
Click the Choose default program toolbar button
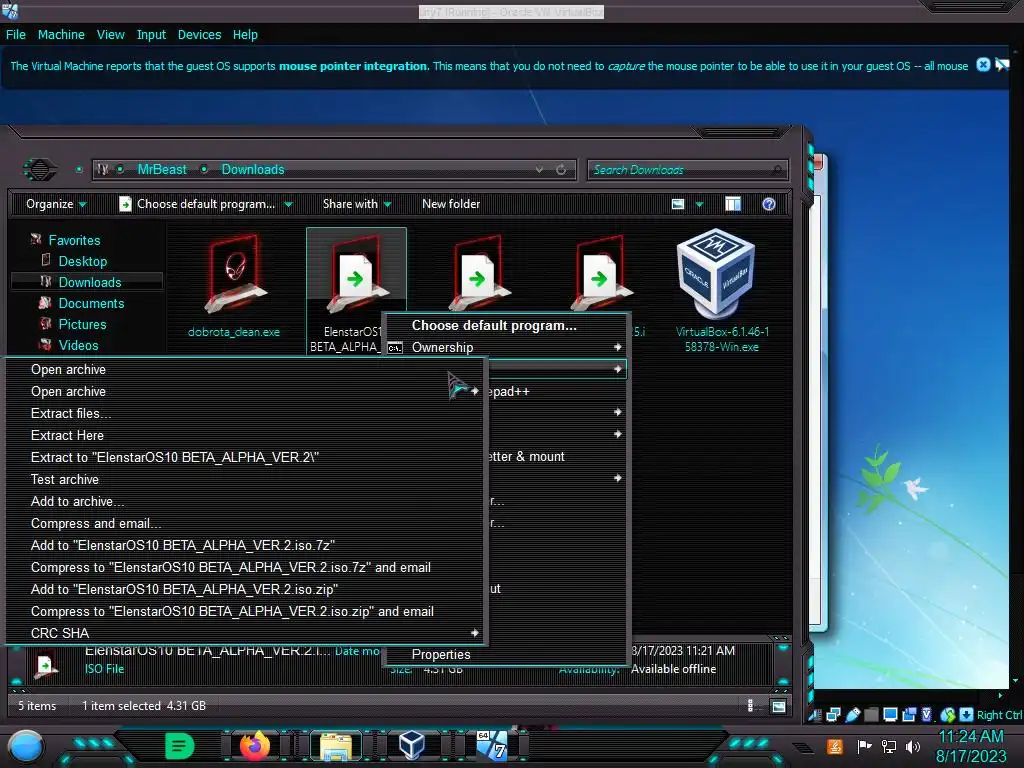tap(198, 204)
